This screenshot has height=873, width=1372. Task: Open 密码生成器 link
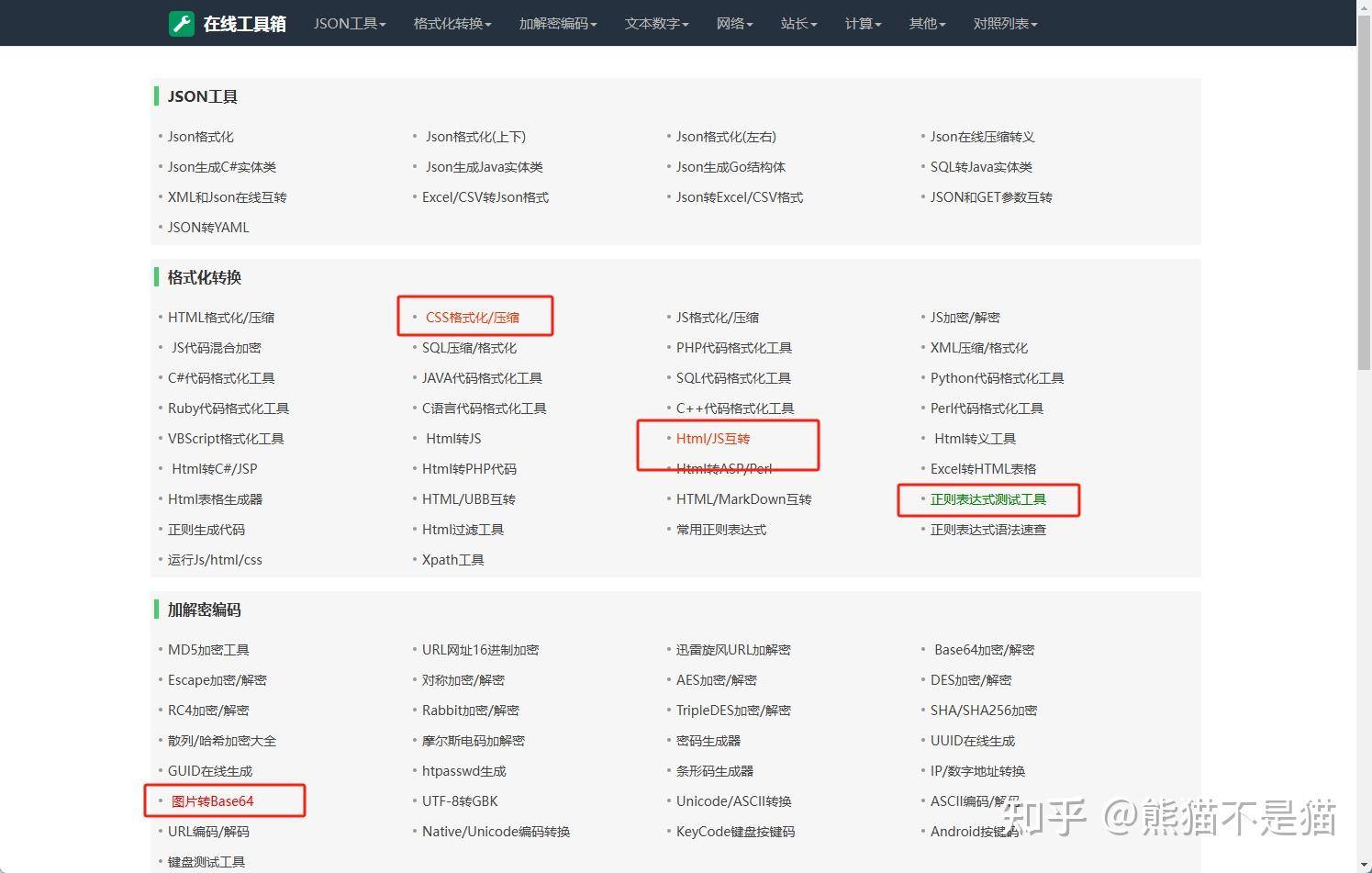[x=708, y=741]
